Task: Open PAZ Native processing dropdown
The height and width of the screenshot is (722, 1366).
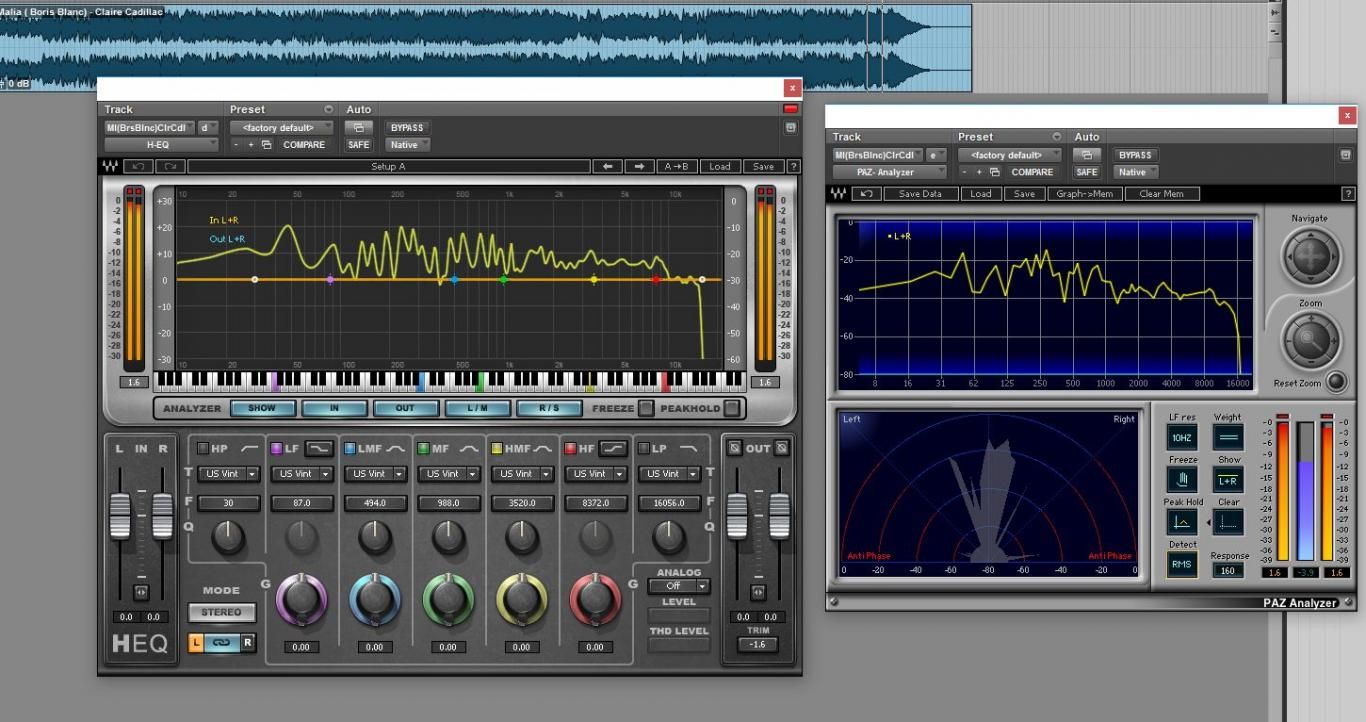Action: click(x=1137, y=172)
